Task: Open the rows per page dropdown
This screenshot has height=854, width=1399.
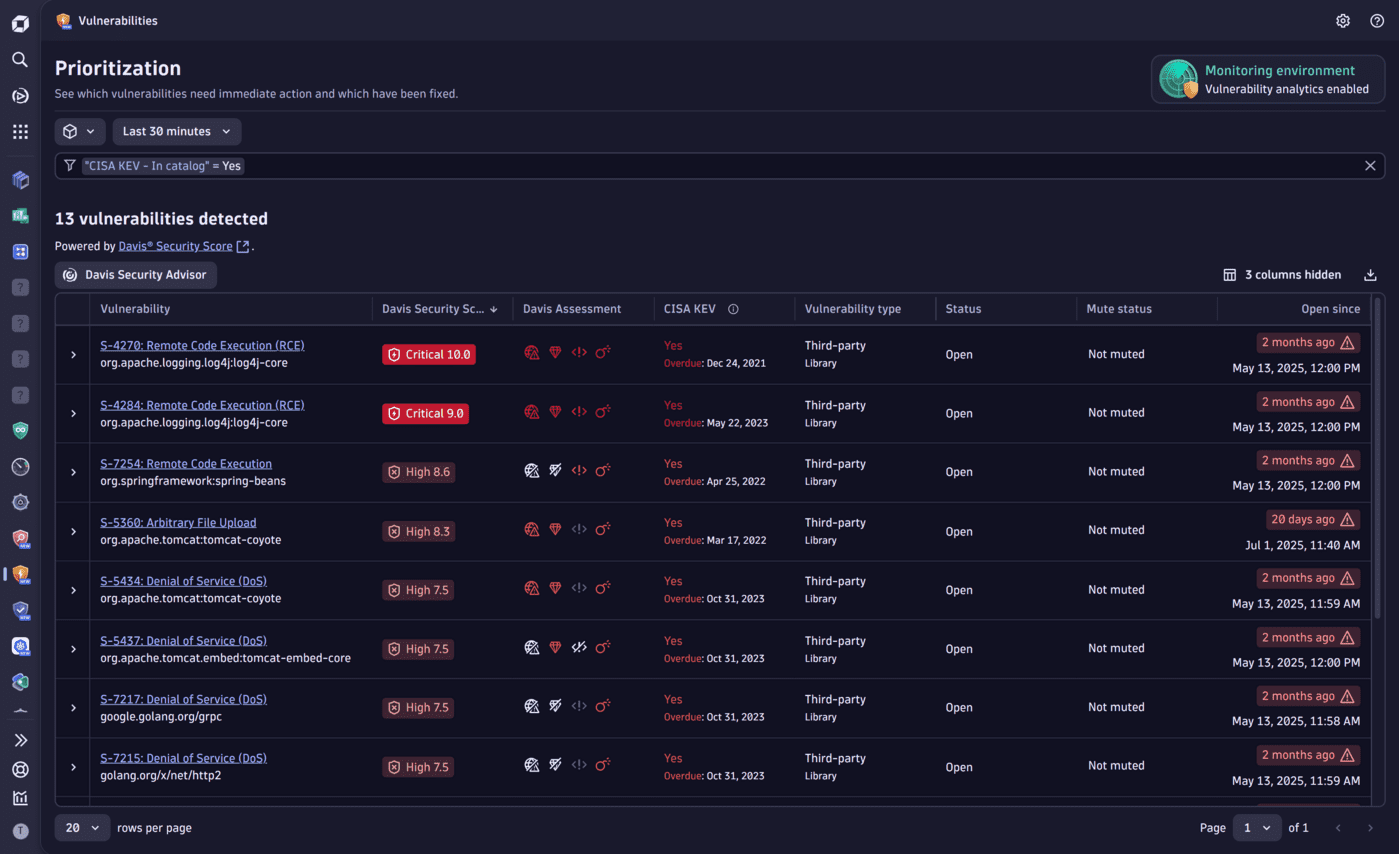Action: coord(82,827)
